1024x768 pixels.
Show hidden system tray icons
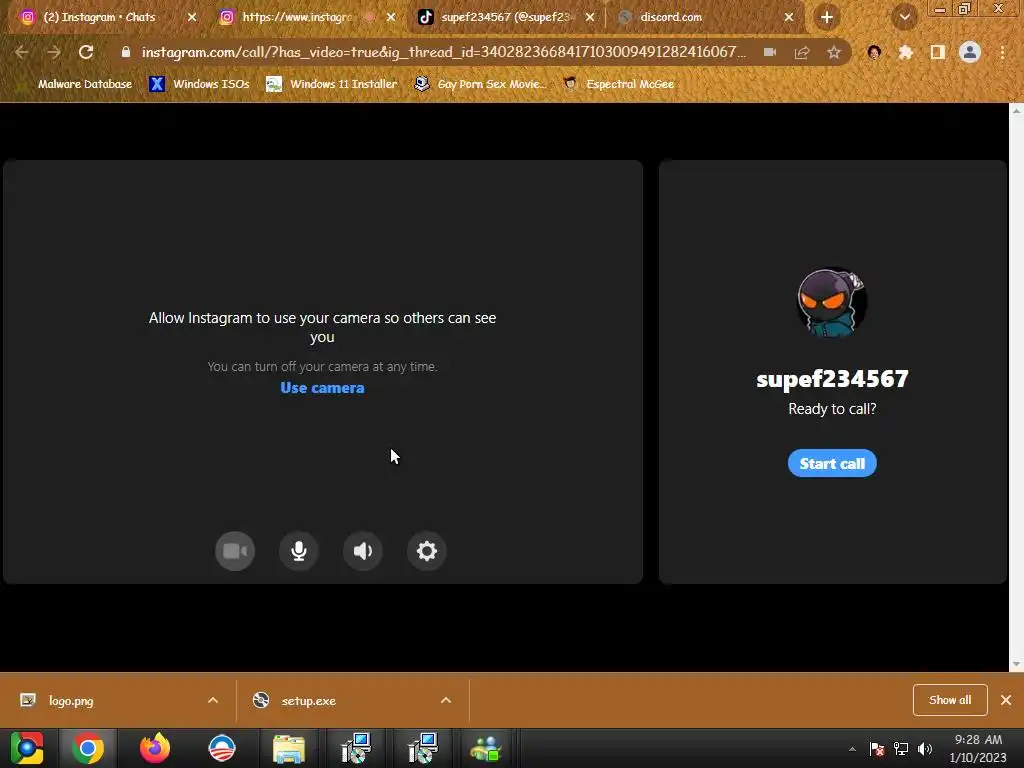852,749
